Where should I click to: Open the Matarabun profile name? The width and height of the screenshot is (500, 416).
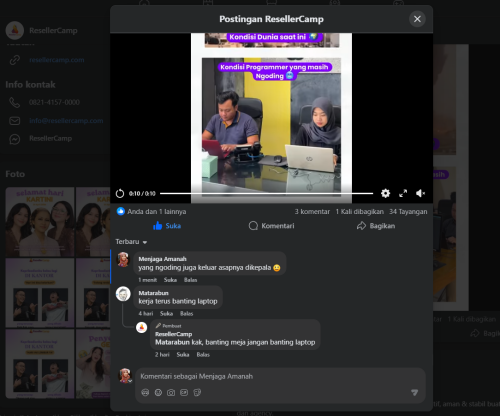[153, 293]
